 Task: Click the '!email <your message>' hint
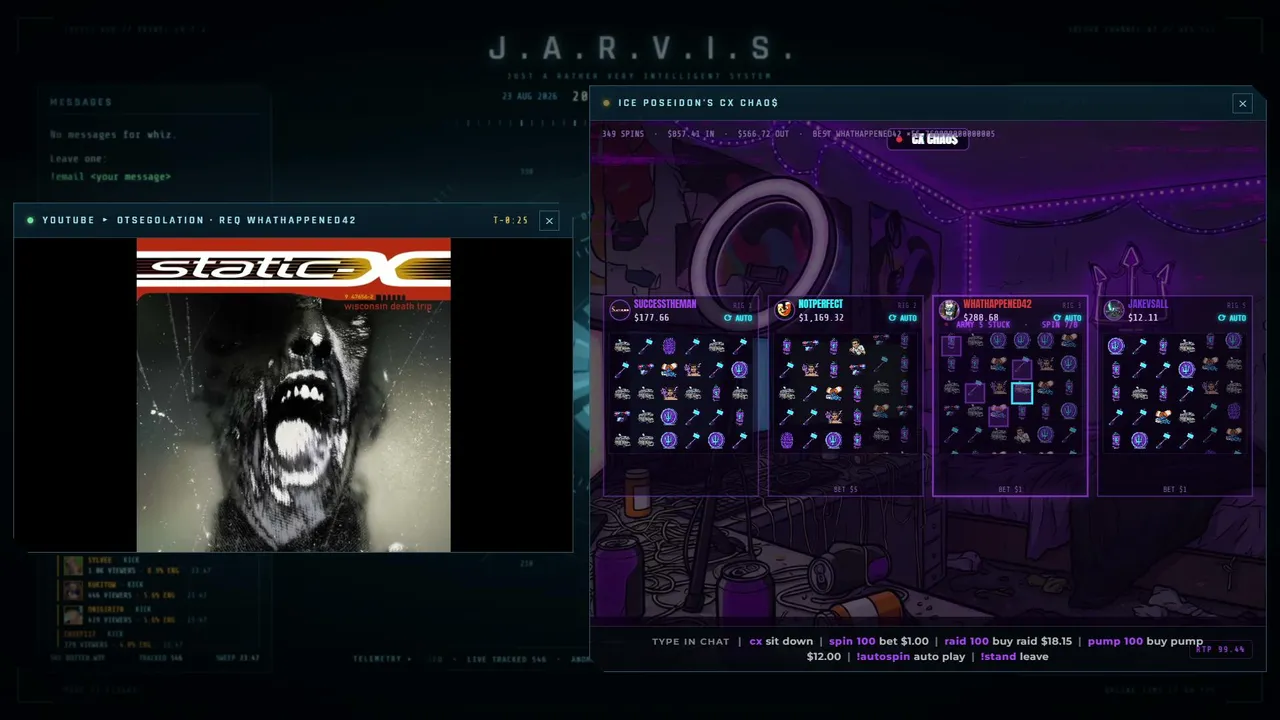click(x=111, y=177)
